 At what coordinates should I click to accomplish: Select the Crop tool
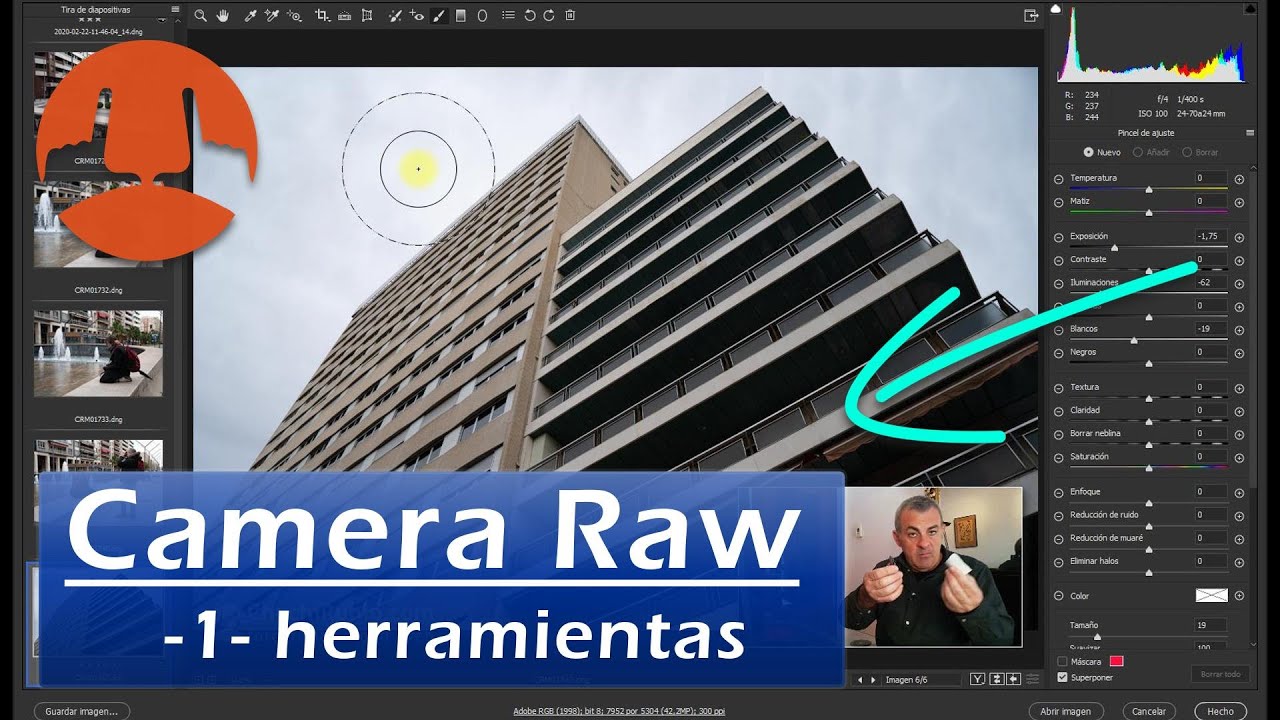pos(322,15)
